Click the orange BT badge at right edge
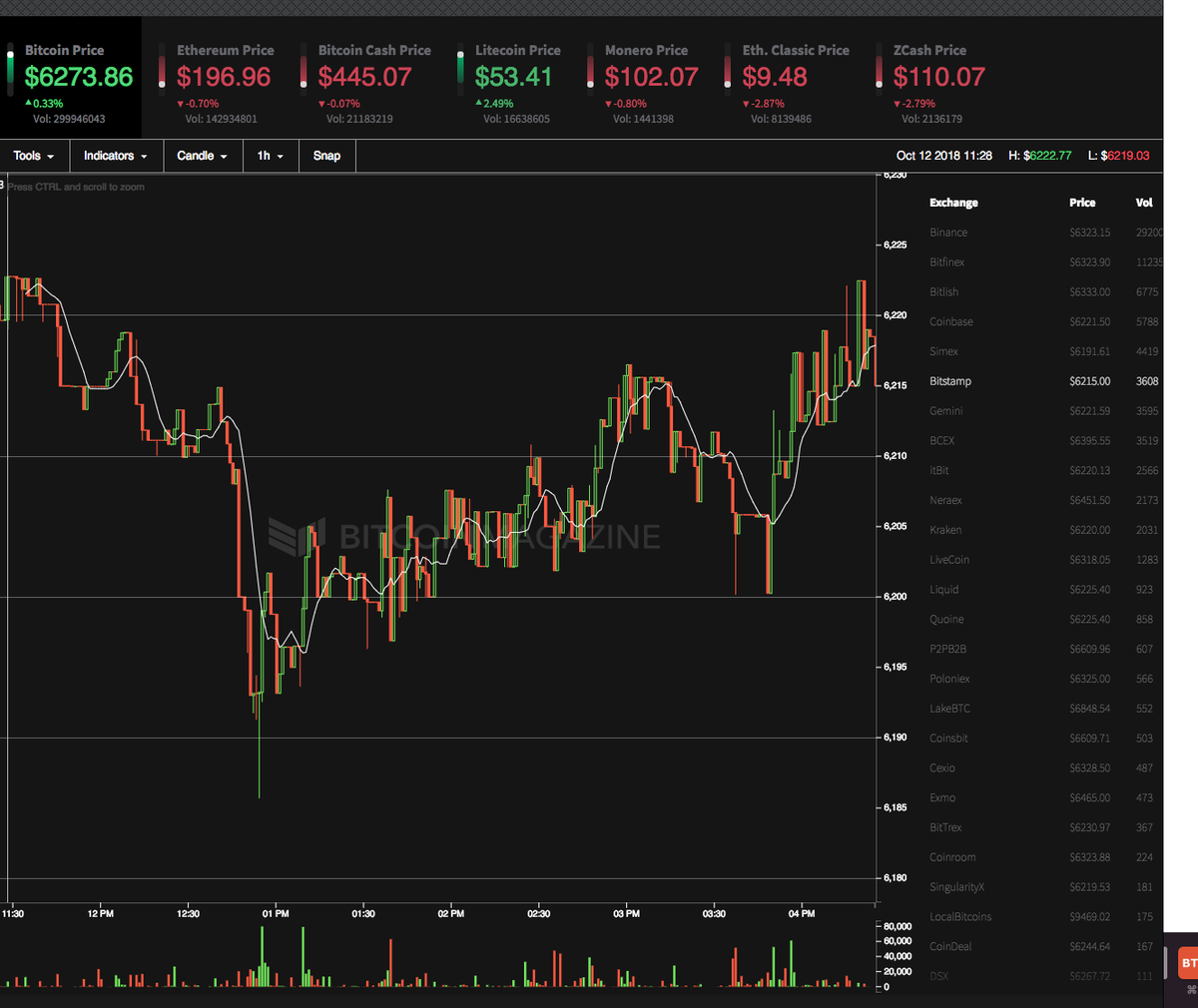1198x1008 pixels. click(x=1188, y=964)
